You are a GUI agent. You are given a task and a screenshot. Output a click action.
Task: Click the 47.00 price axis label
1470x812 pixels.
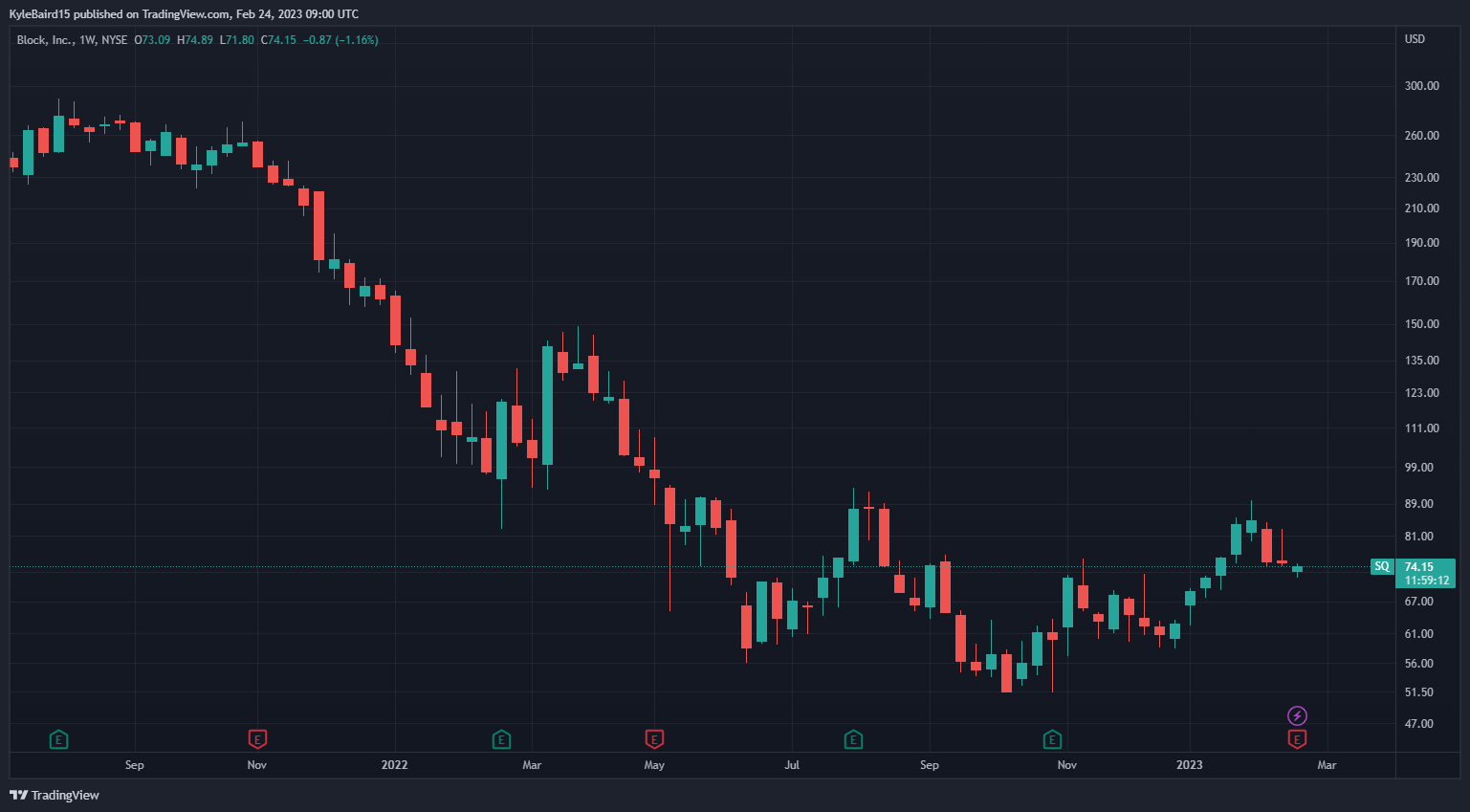pyautogui.click(x=1418, y=723)
